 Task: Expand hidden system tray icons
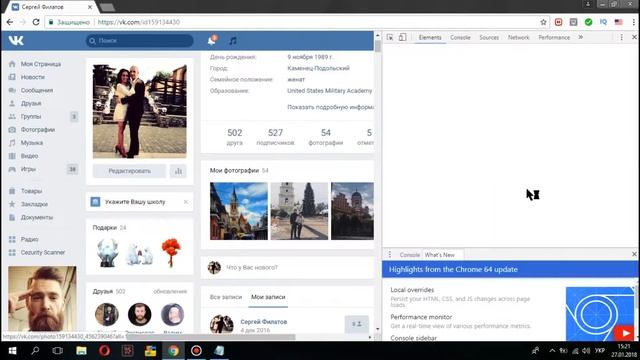coord(552,351)
